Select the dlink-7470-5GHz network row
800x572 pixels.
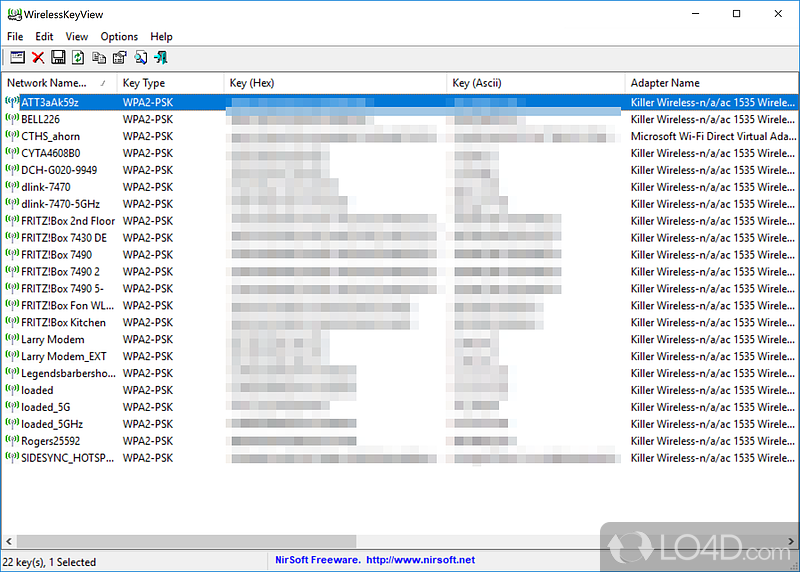pos(400,204)
